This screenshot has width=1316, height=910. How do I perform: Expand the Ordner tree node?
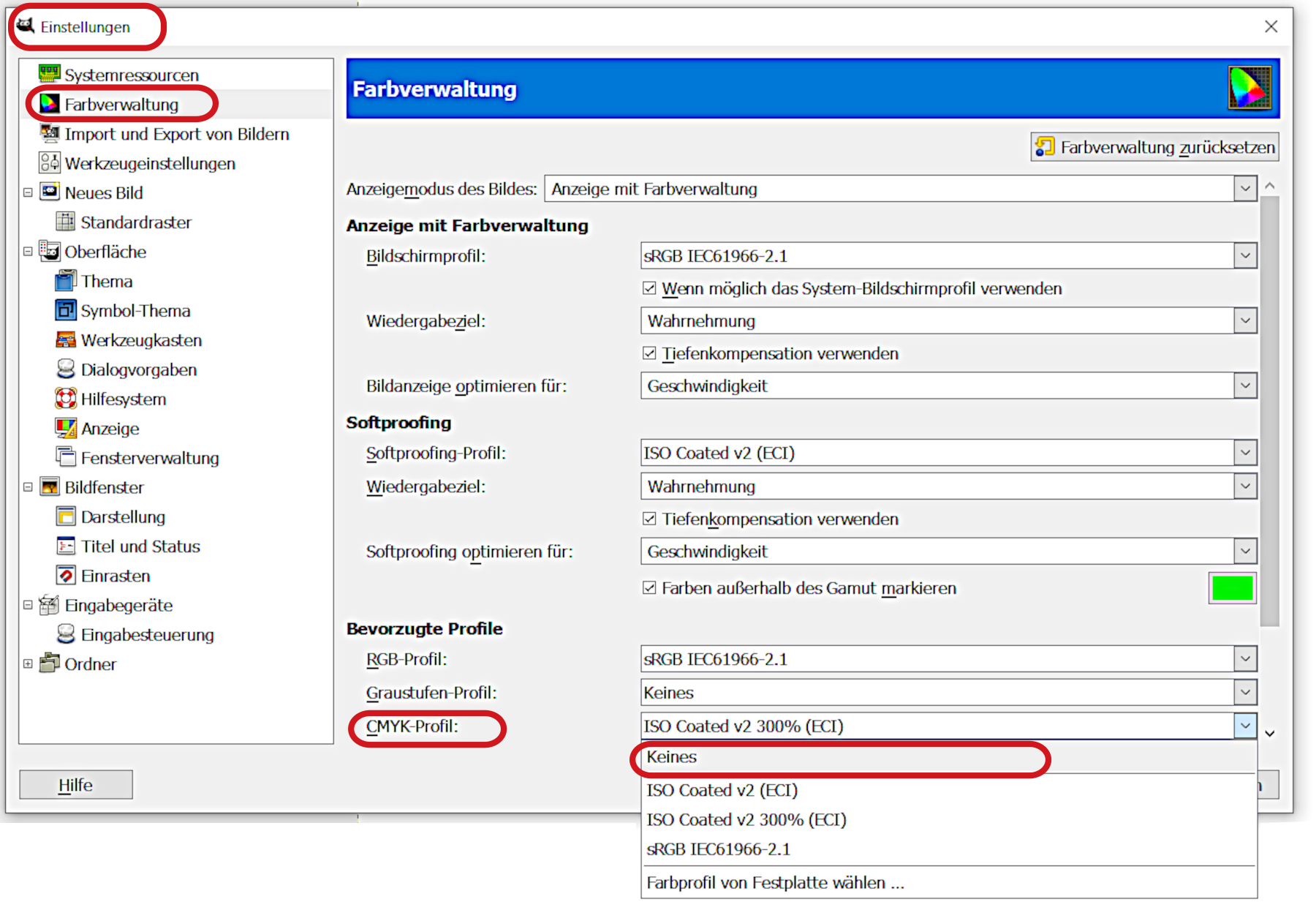click(28, 664)
